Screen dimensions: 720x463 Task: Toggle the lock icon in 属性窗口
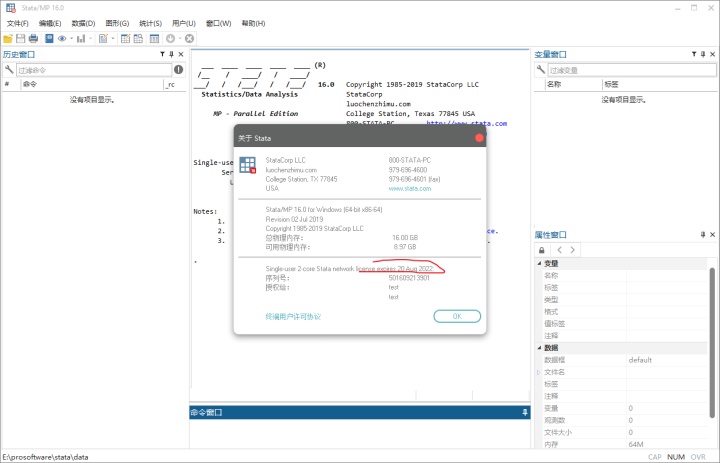point(542,250)
